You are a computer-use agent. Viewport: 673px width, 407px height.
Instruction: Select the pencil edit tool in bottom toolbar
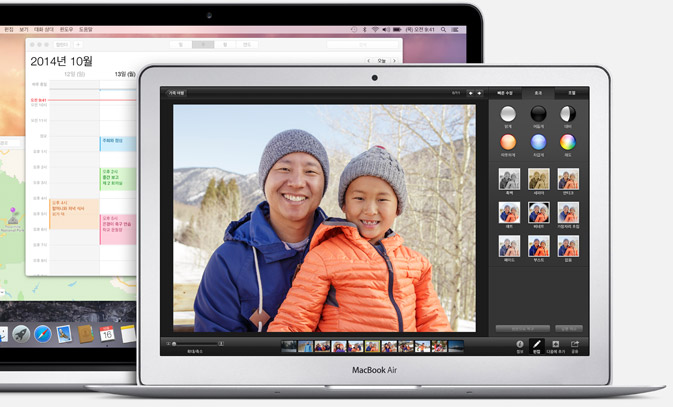pos(537,346)
